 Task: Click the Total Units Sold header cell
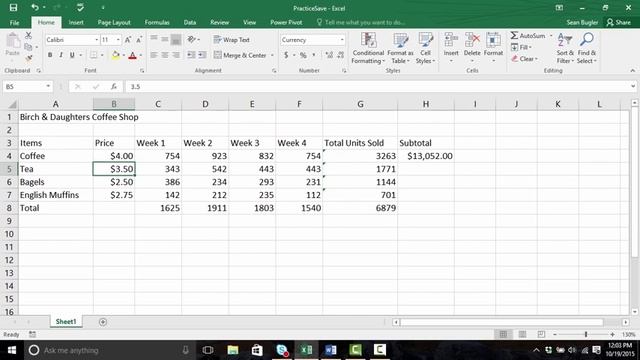(x=360, y=143)
